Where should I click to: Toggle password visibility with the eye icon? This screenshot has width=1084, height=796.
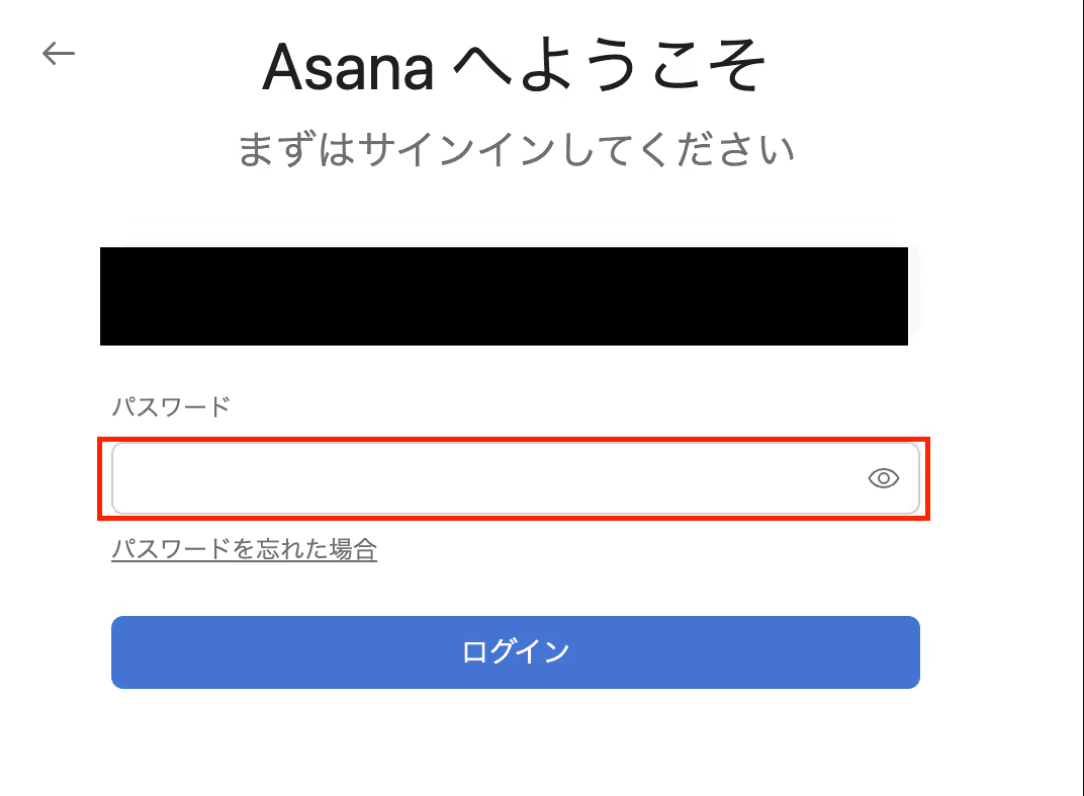point(883,479)
